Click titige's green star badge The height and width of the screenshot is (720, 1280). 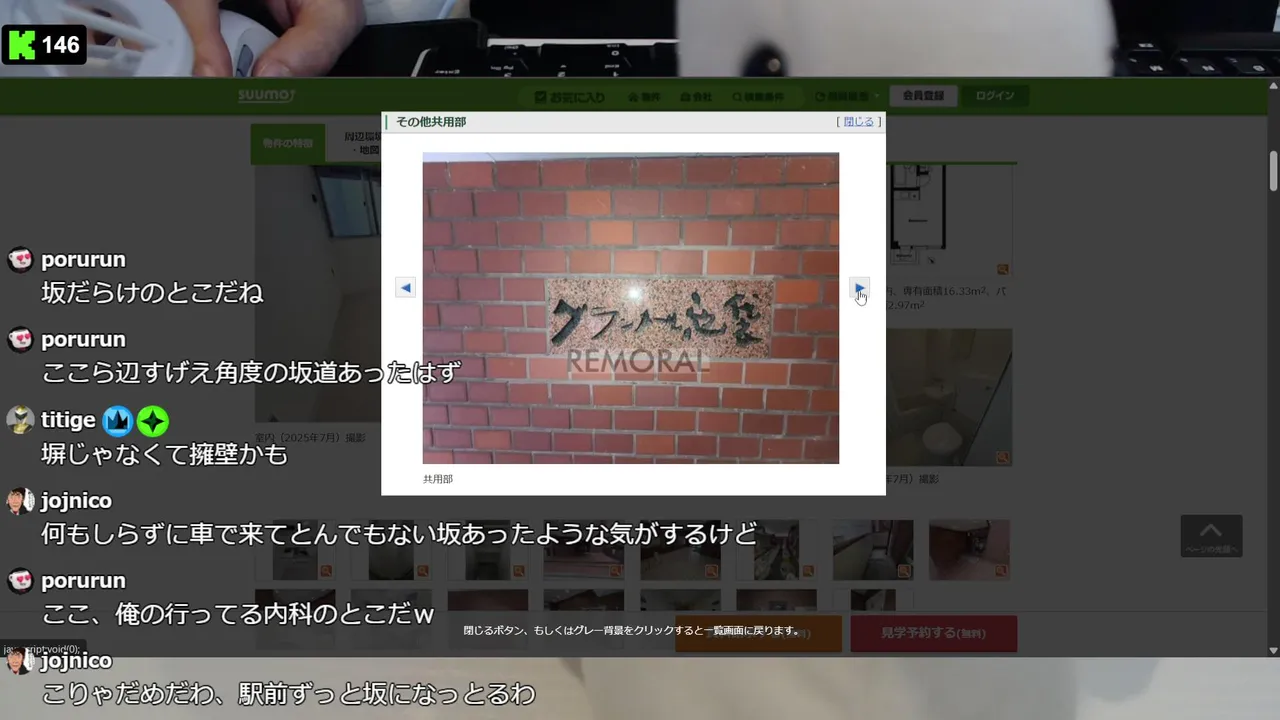(x=152, y=421)
